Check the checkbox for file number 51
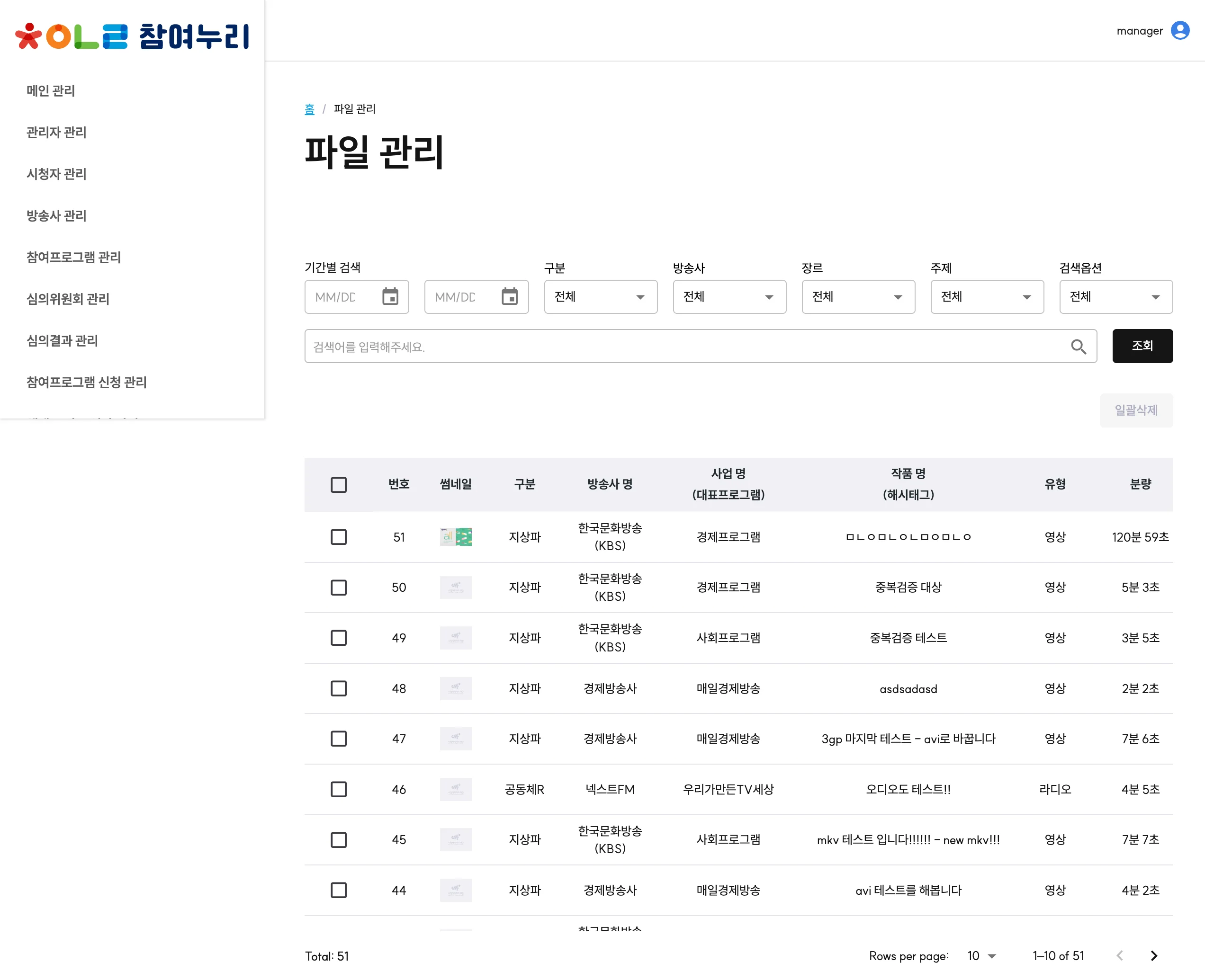1205x980 pixels. click(338, 537)
